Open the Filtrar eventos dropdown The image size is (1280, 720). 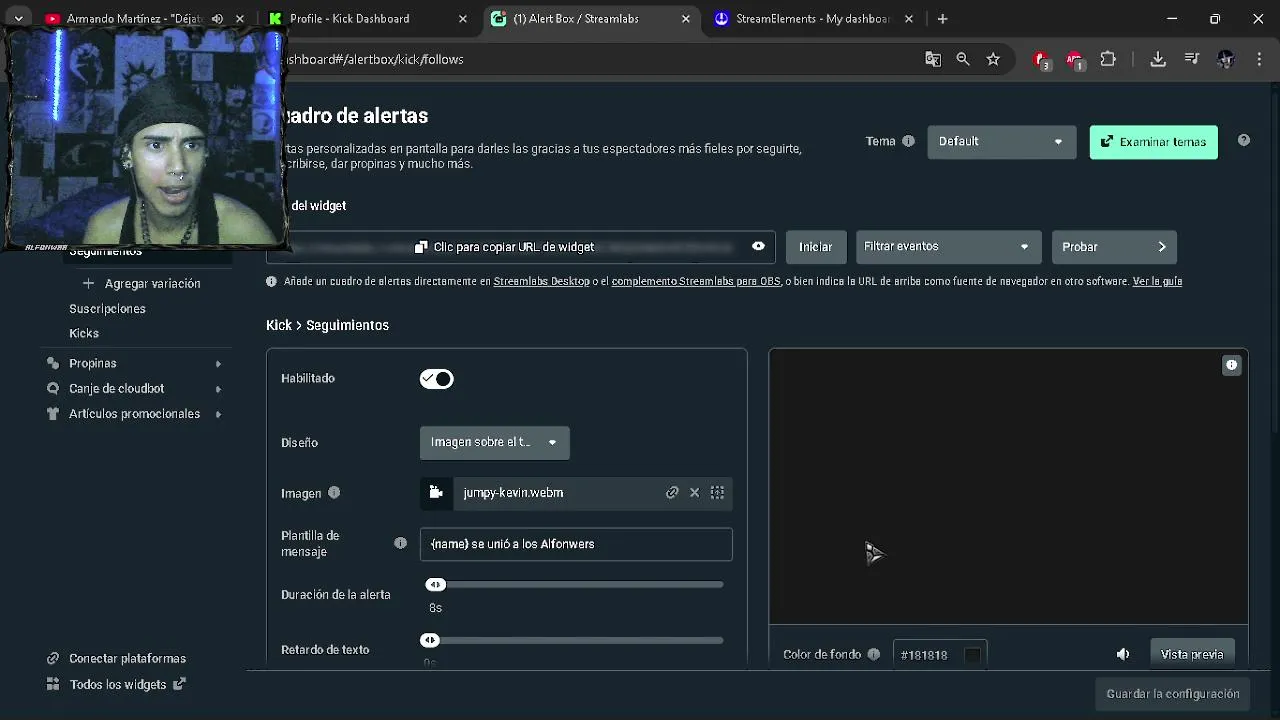click(948, 246)
